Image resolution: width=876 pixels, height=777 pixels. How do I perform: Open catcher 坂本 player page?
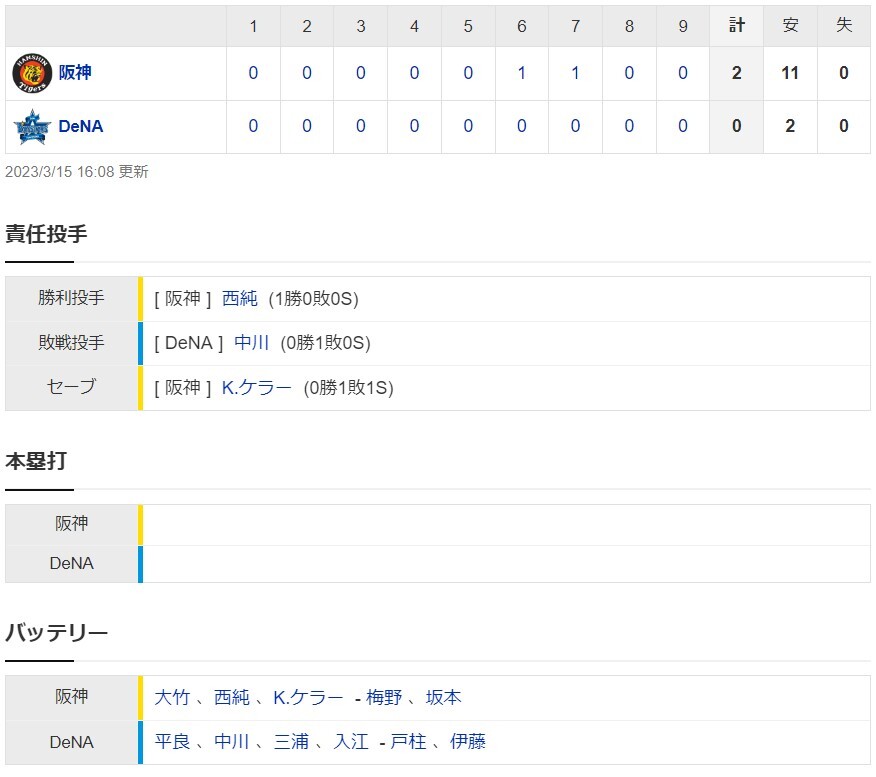click(443, 698)
